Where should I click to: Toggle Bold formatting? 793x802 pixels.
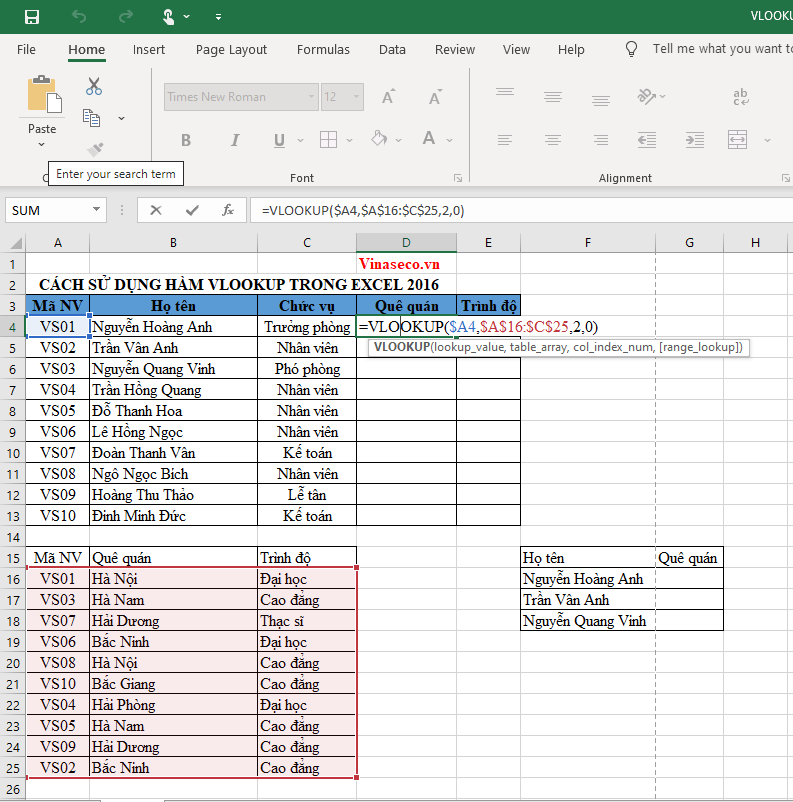[x=186, y=141]
